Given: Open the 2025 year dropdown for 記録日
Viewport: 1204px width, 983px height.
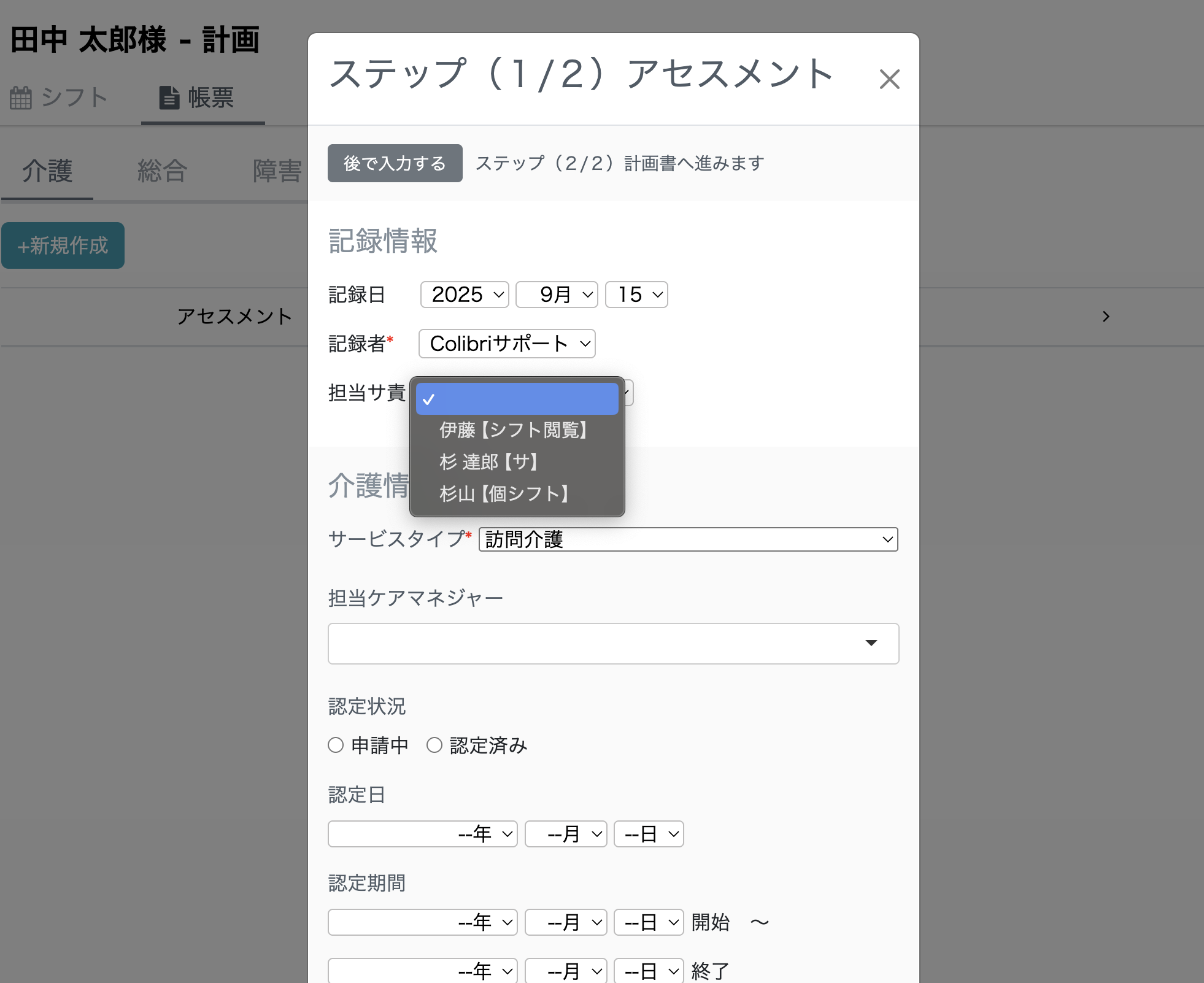Looking at the screenshot, I should (x=464, y=294).
